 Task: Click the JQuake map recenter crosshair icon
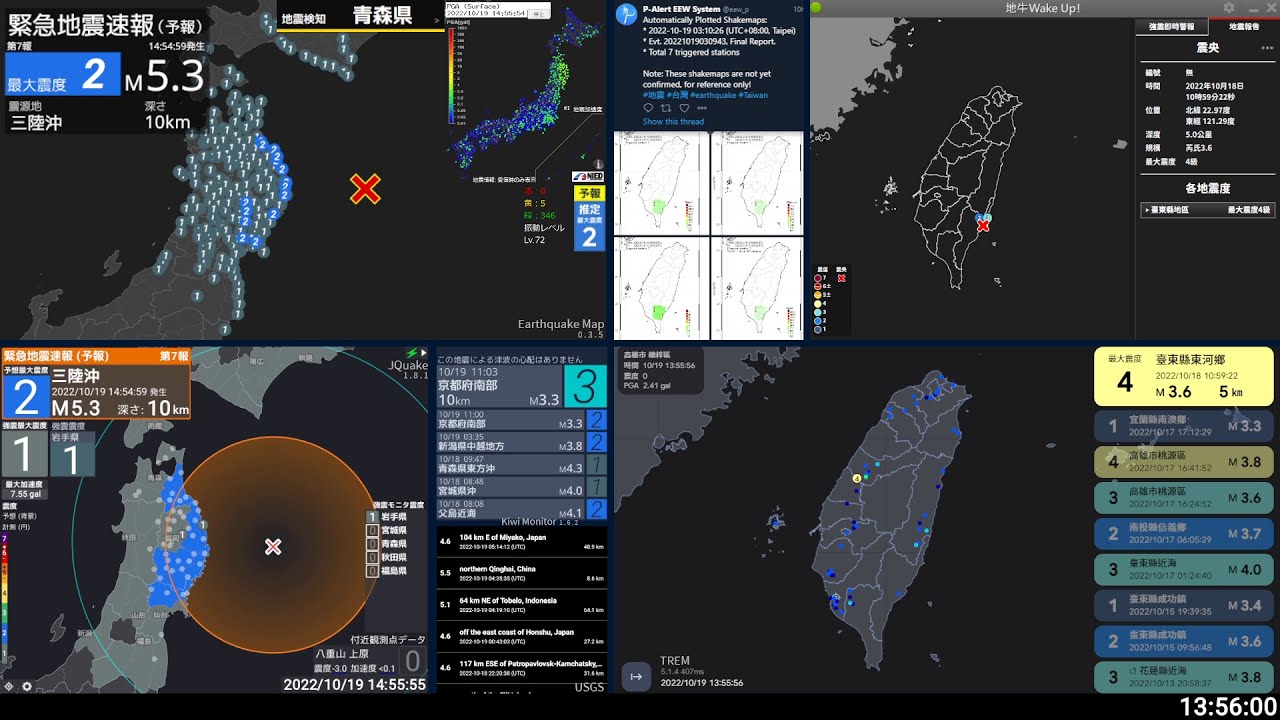(9, 686)
